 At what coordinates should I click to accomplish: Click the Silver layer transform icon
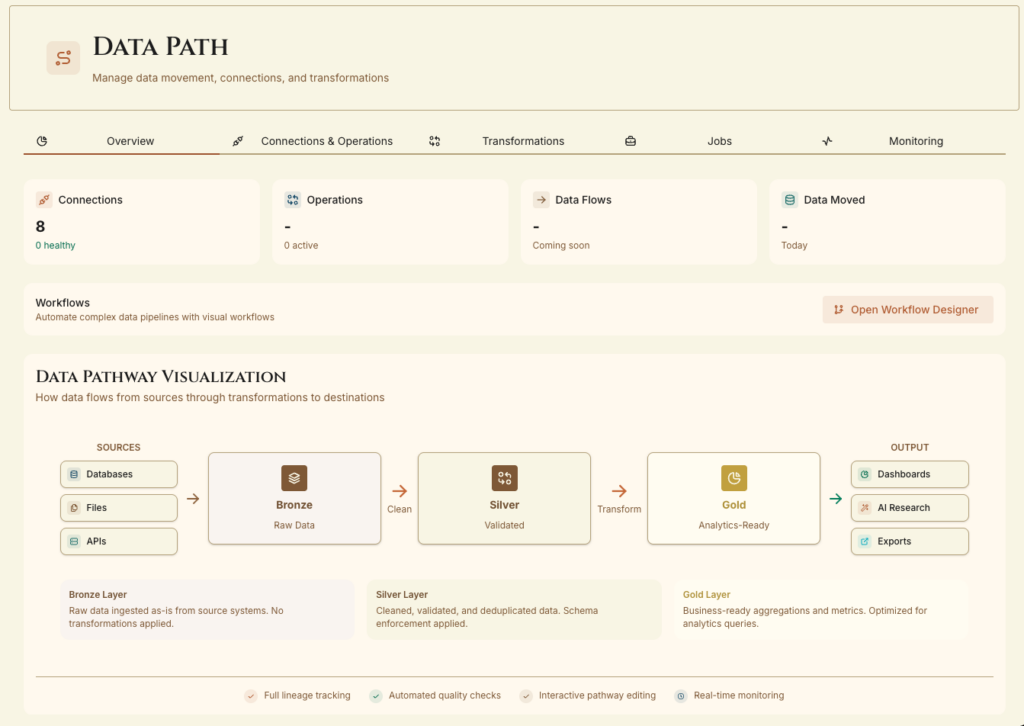[x=504, y=478]
